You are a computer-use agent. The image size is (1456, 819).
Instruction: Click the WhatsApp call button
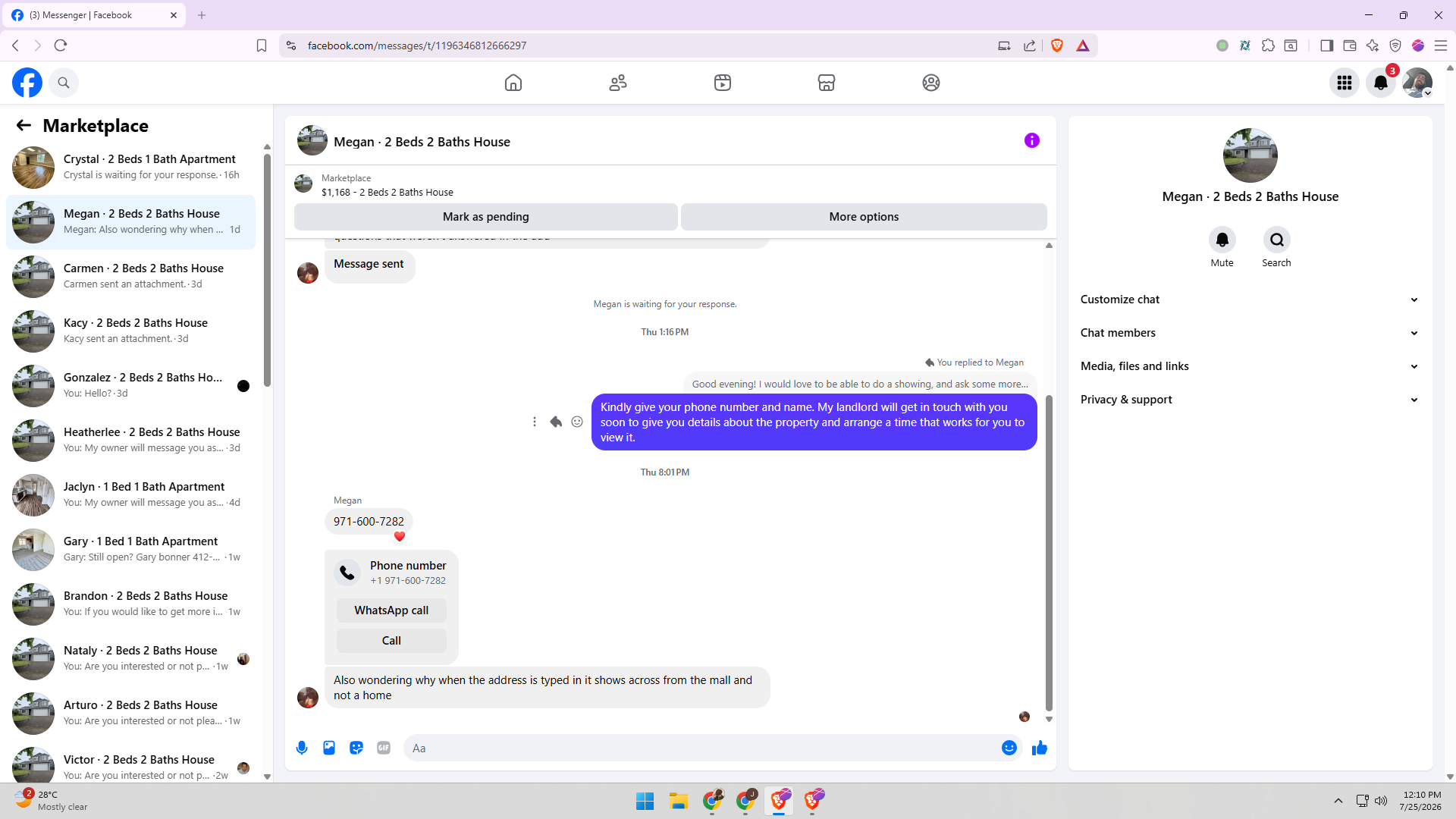[391, 610]
